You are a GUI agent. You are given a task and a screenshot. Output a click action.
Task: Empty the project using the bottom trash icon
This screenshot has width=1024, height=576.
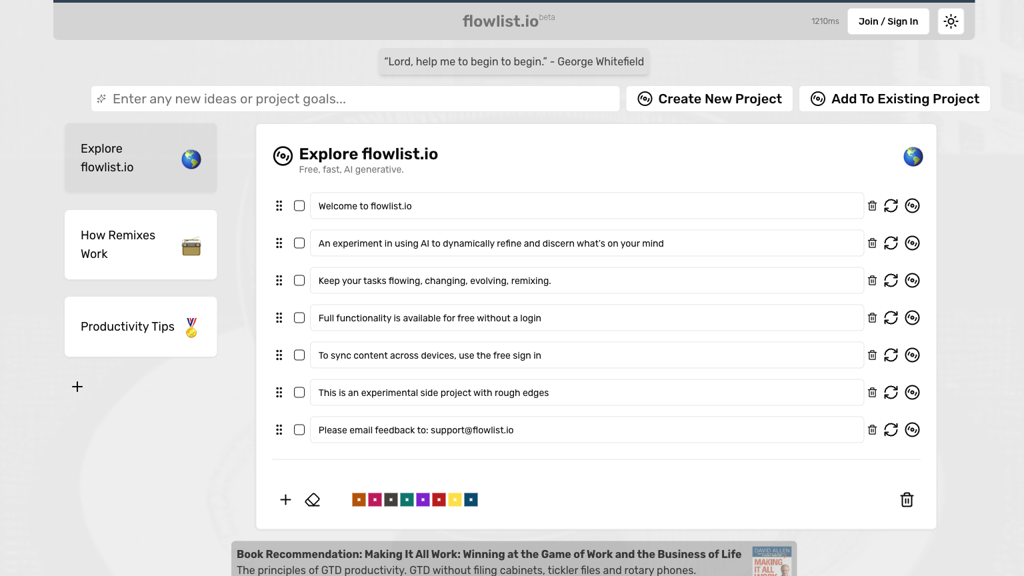pyautogui.click(x=906, y=499)
